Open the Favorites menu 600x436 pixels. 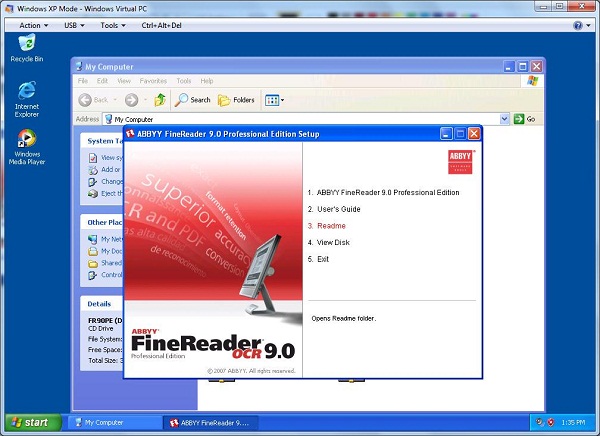tap(153, 81)
